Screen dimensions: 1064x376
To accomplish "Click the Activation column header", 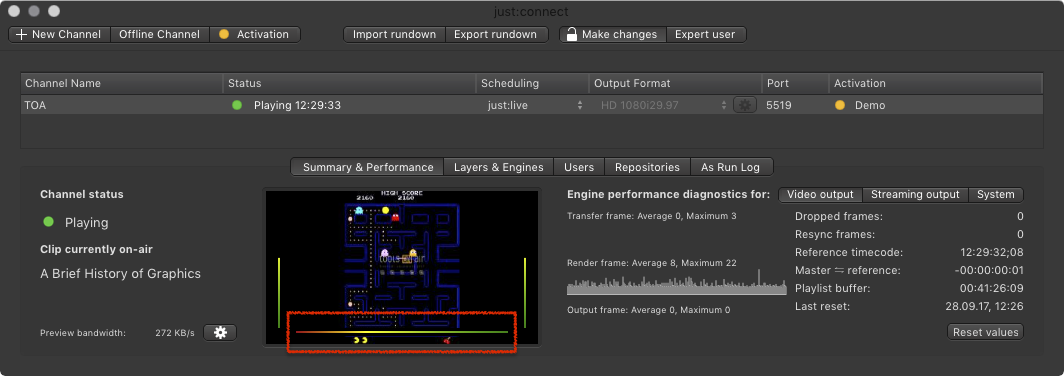I will 936,83.
